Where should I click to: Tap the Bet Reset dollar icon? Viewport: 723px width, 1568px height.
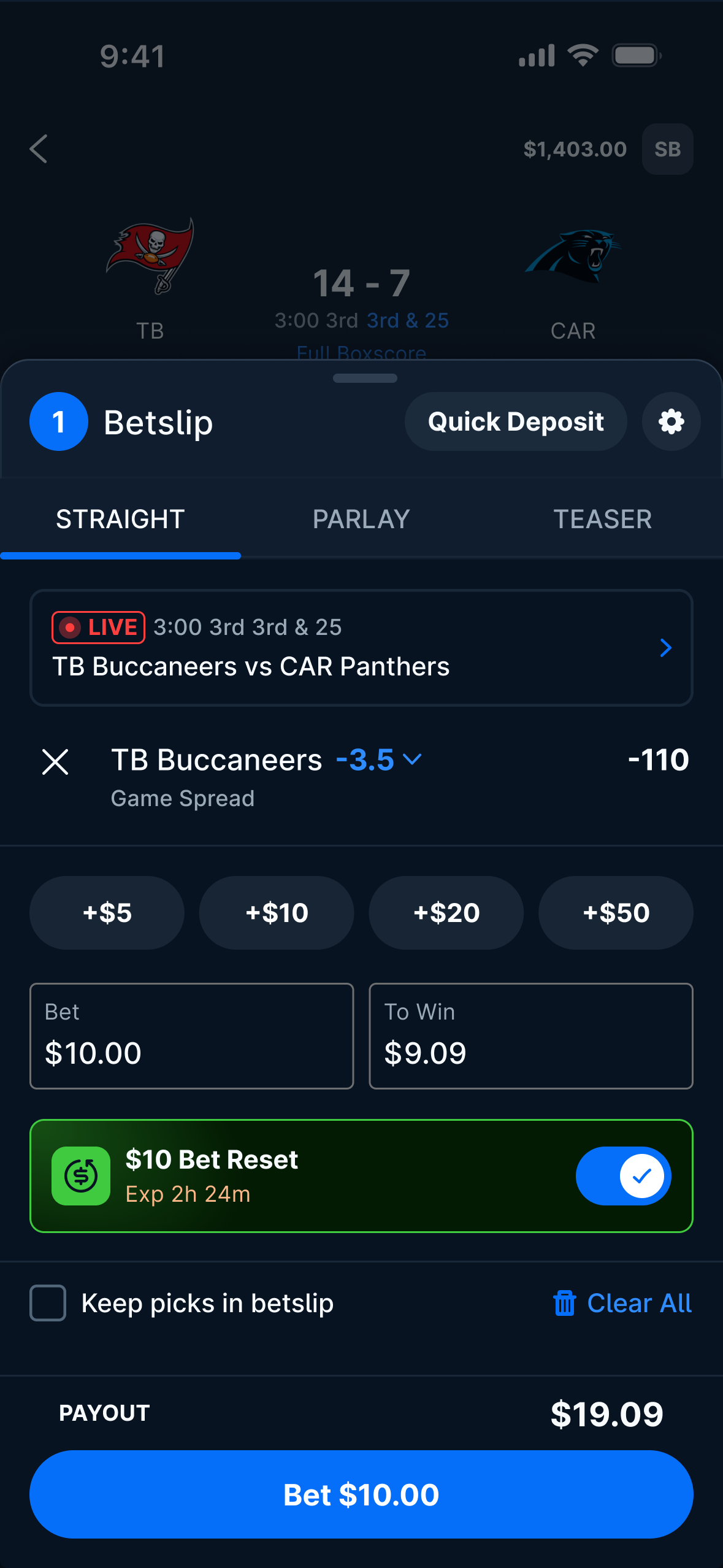point(81,1176)
